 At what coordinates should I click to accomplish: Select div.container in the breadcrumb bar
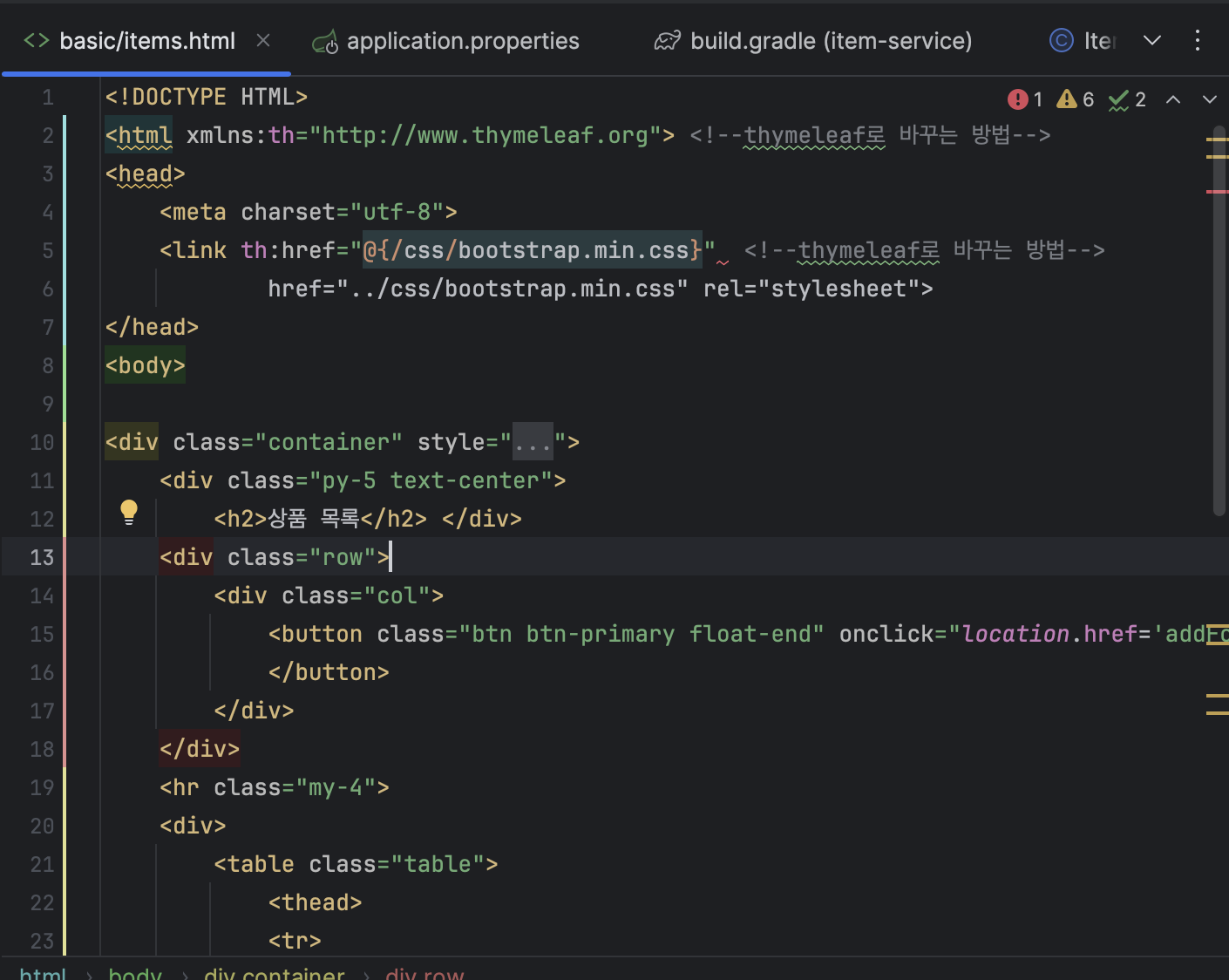[274, 973]
